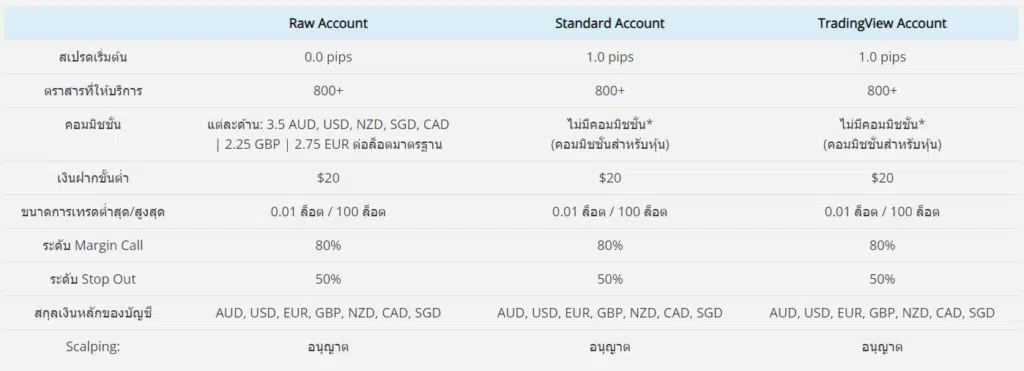Click the เงินฝากขั้นต่ำ row label

click(93, 178)
